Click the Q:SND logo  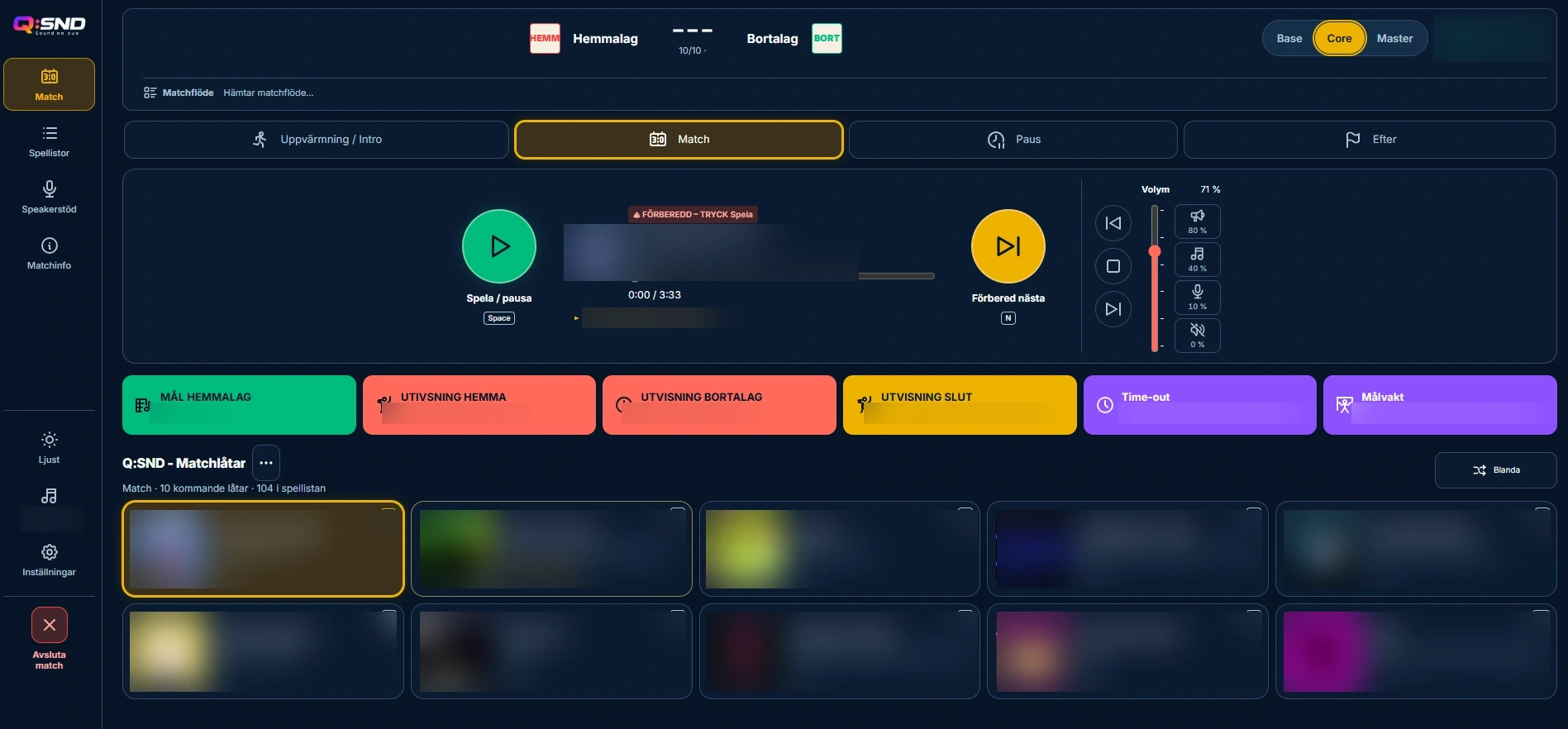[50, 26]
